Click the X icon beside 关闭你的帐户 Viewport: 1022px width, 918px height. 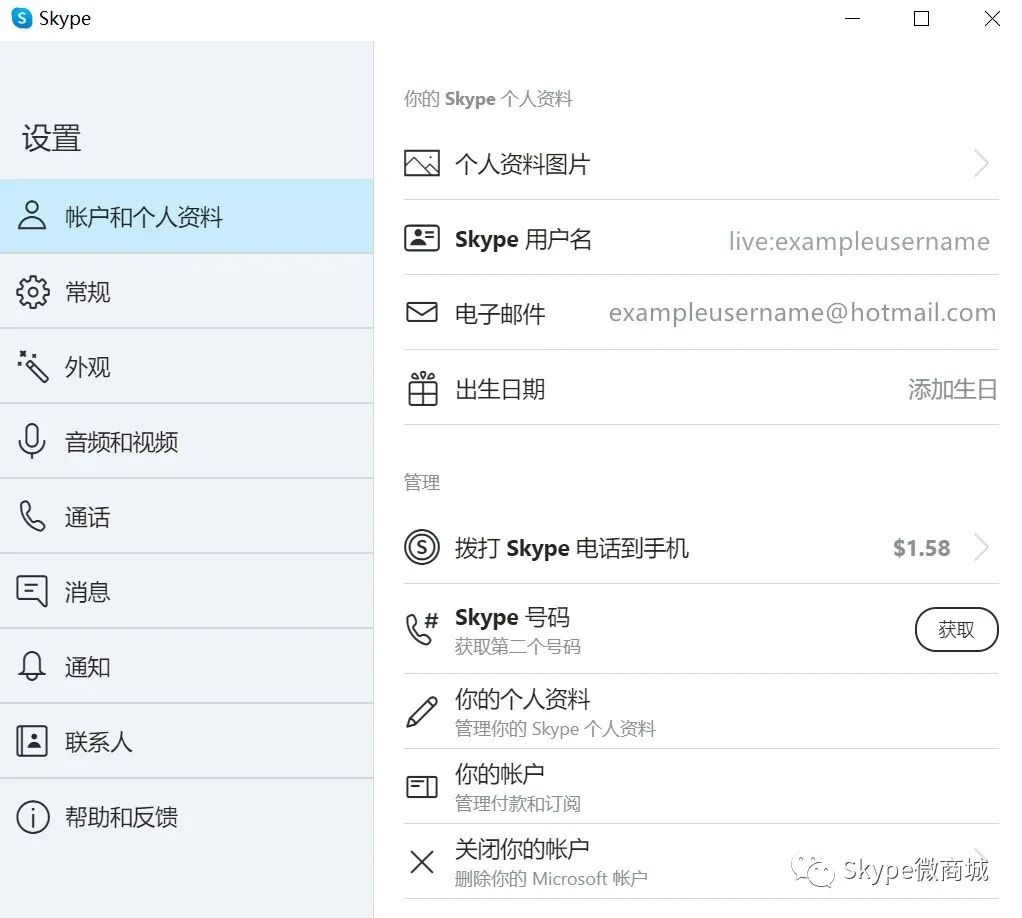[422, 862]
